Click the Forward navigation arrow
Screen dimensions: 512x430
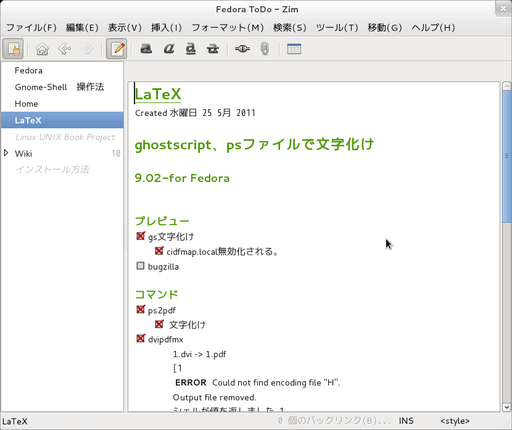coord(87,49)
